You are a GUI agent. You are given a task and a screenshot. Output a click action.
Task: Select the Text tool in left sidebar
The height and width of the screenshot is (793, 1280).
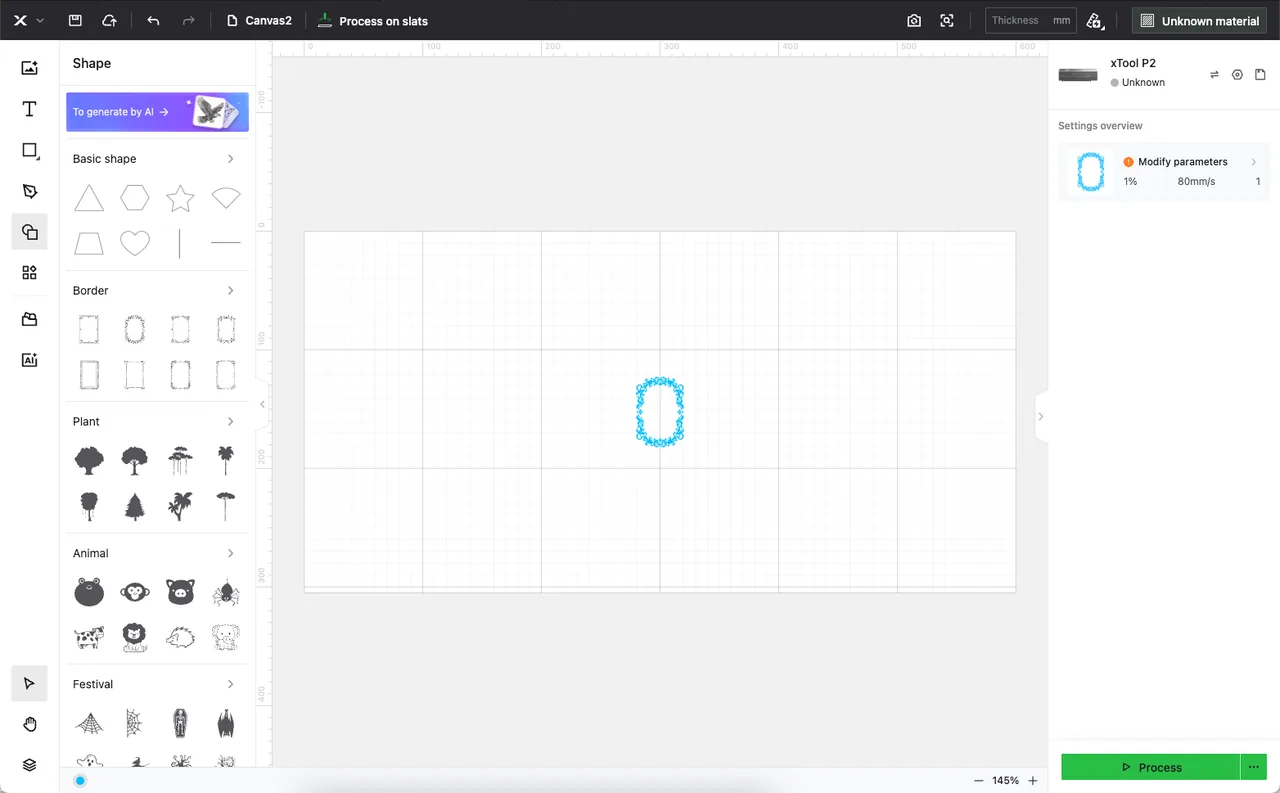coord(29,109)
